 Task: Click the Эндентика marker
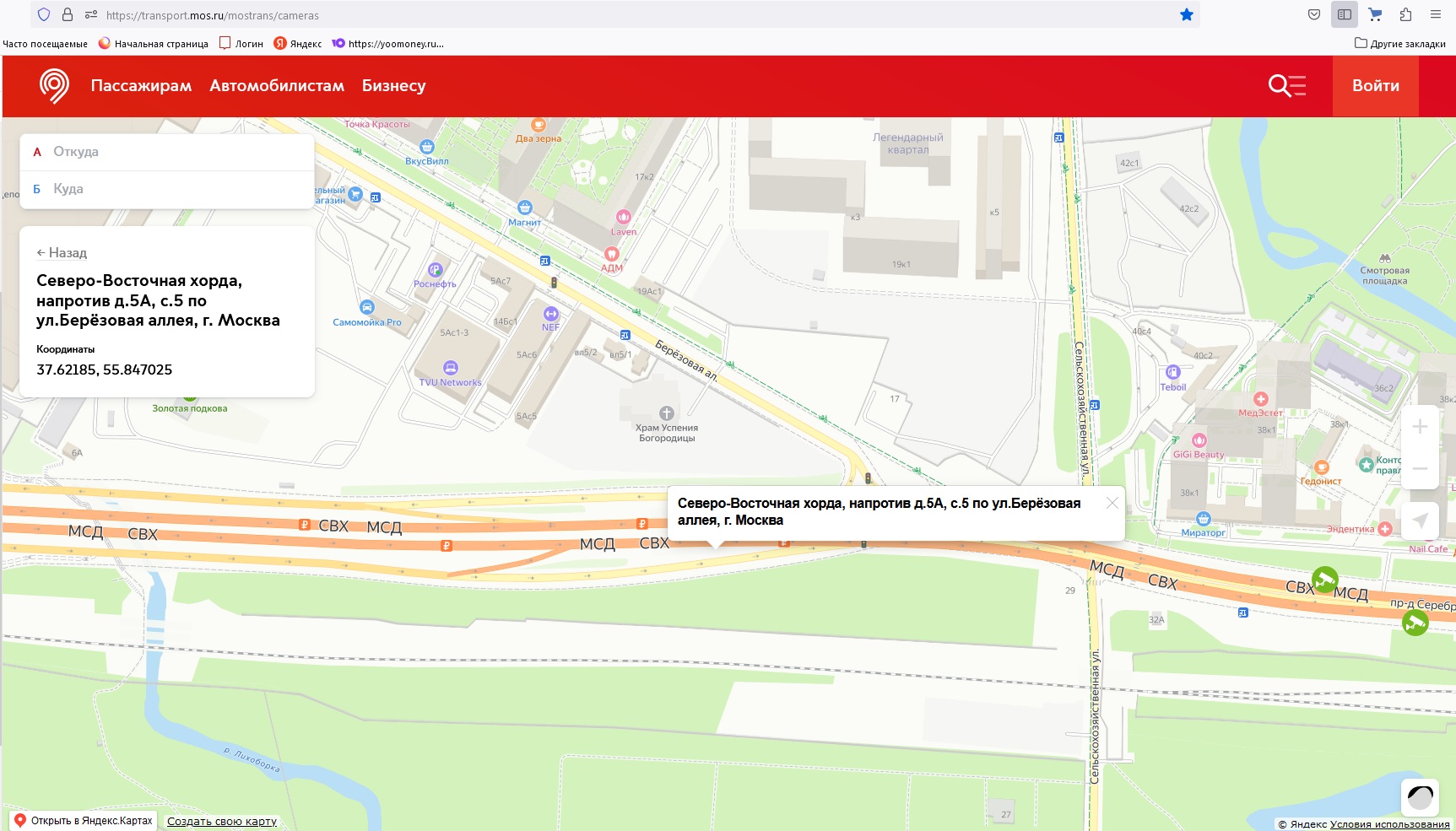(x=1385, y=529)
